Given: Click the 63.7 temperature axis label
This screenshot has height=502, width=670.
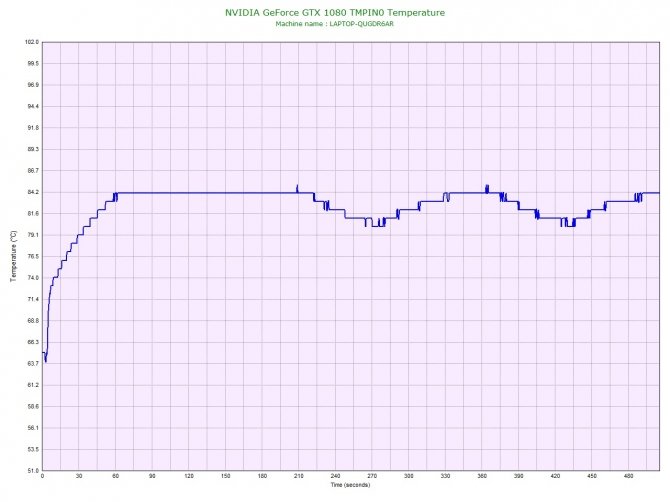Looking at the screenshot, I should pyautogui.click(x=33, y=364).
